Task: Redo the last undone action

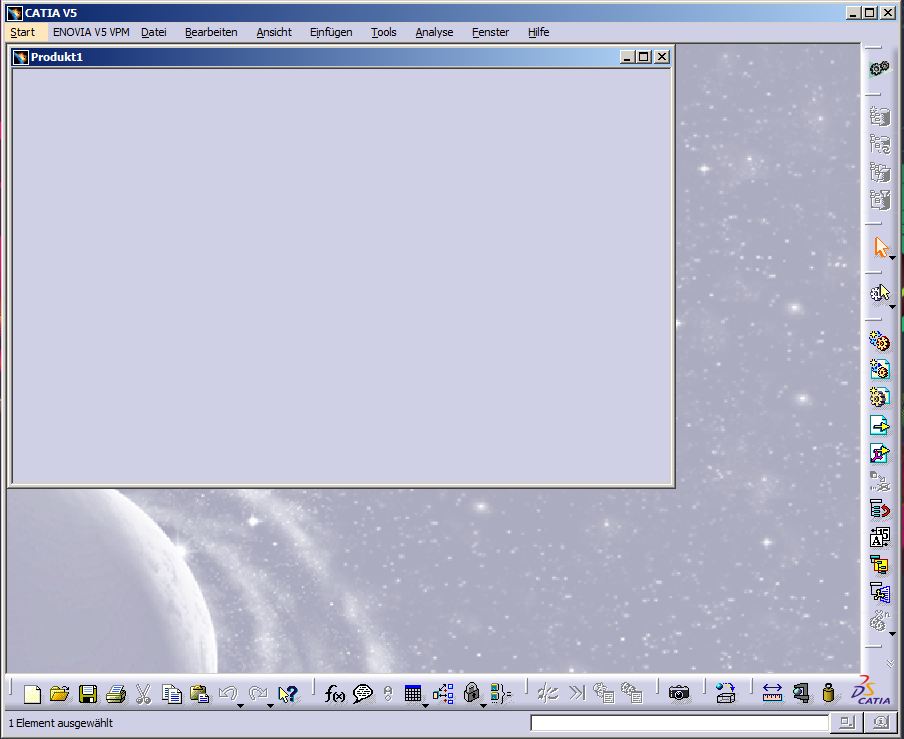Action: pos(257,693)
